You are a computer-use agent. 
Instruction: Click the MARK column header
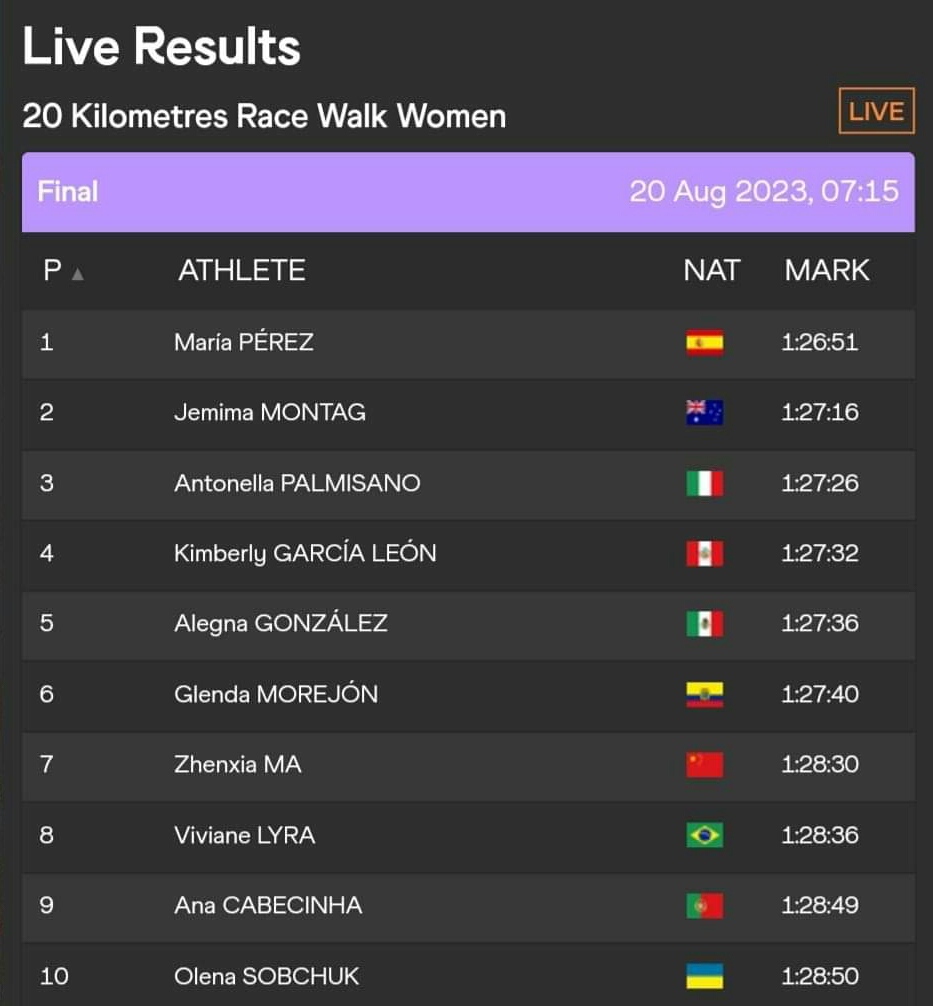pyautogui.click(x=827, y=270)
